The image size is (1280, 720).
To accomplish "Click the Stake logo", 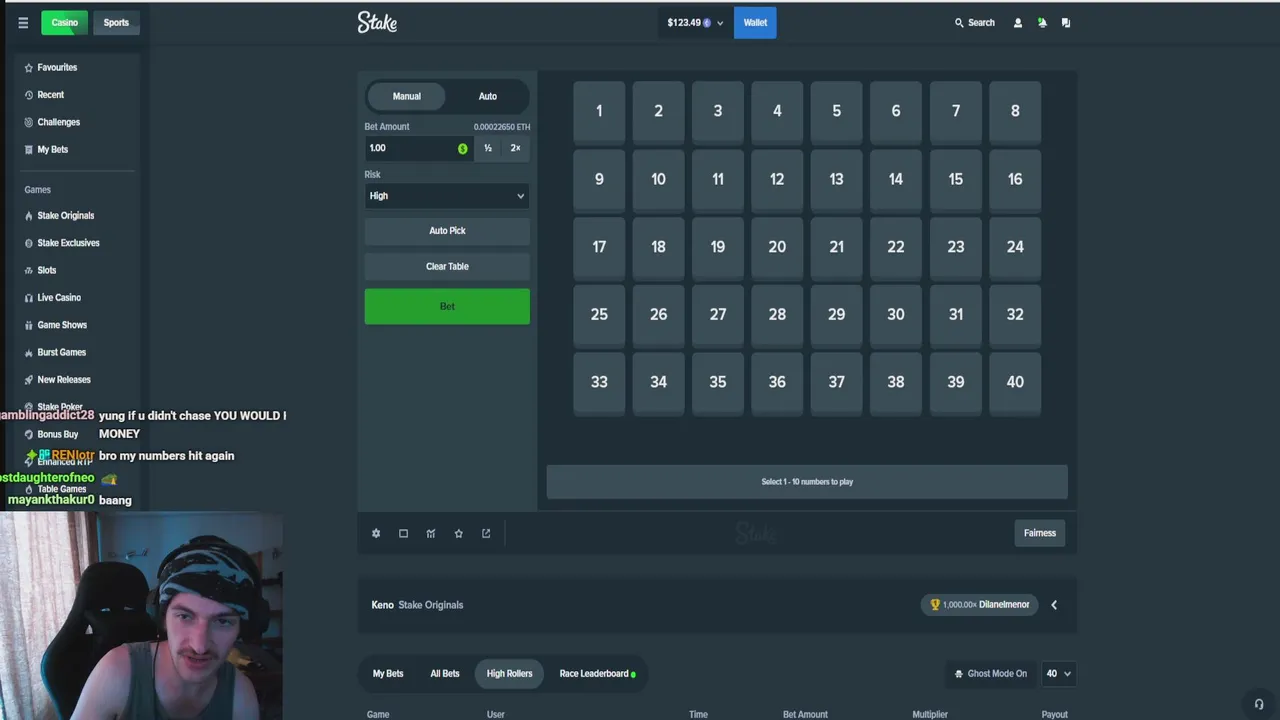I will point(377,22).
